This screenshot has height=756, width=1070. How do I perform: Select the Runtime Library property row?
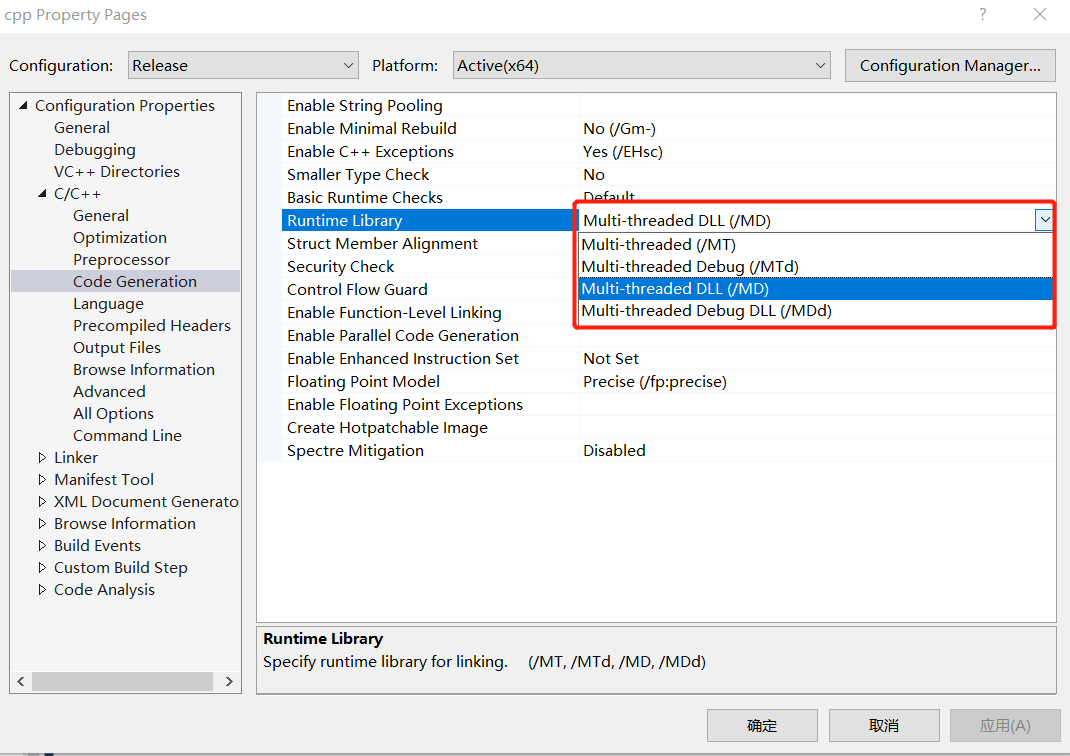click(x=430, y=220)
